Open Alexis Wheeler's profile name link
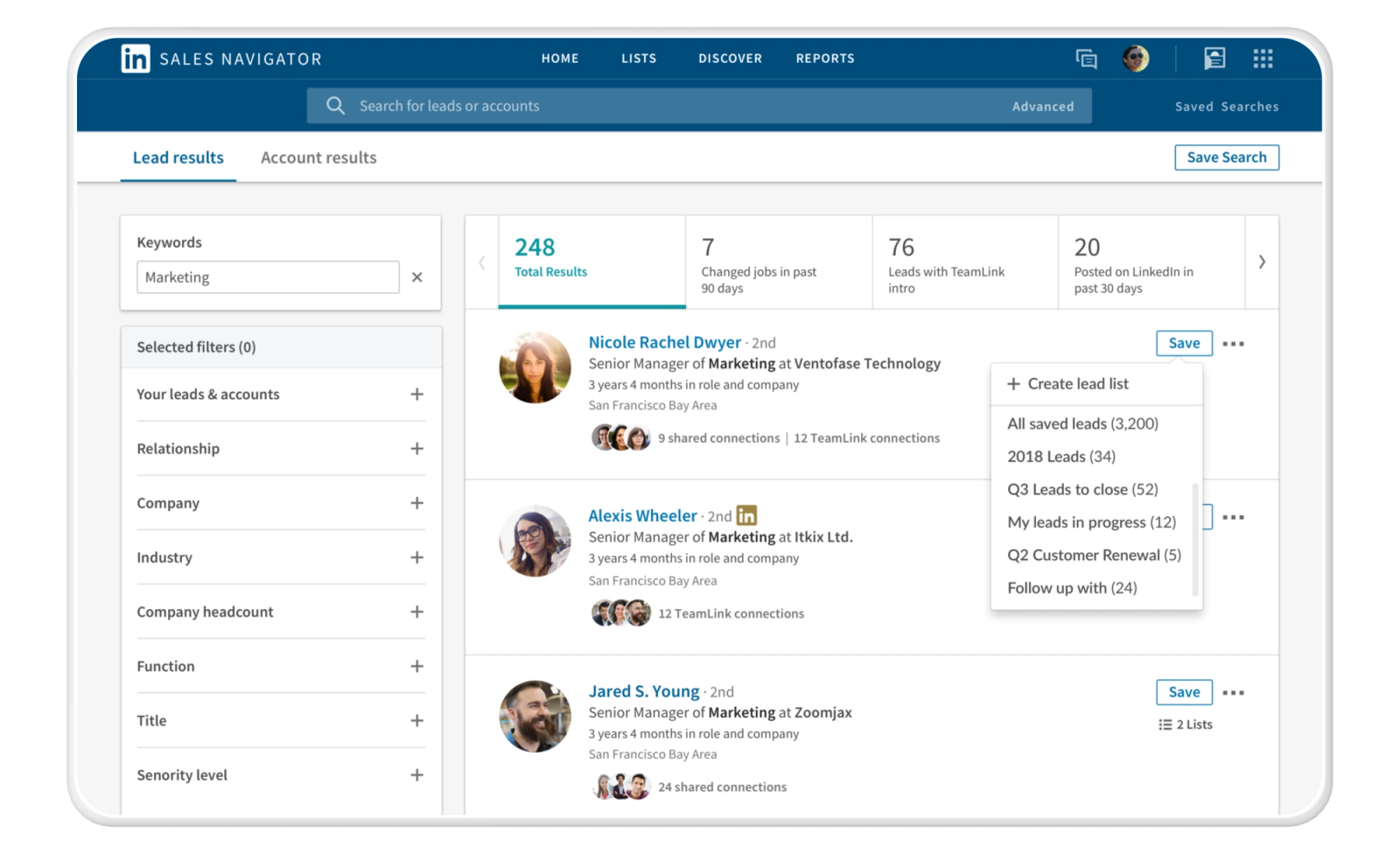The width and height of the screenshot is (1400, 854). click(643, 515)
